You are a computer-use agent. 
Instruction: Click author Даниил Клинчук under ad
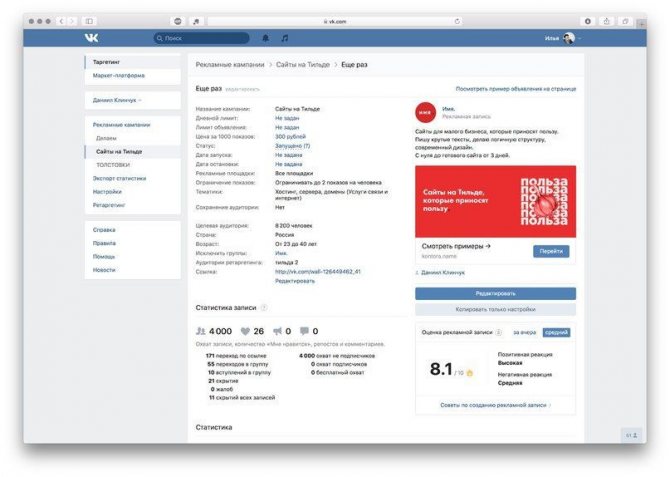point(443,272)
